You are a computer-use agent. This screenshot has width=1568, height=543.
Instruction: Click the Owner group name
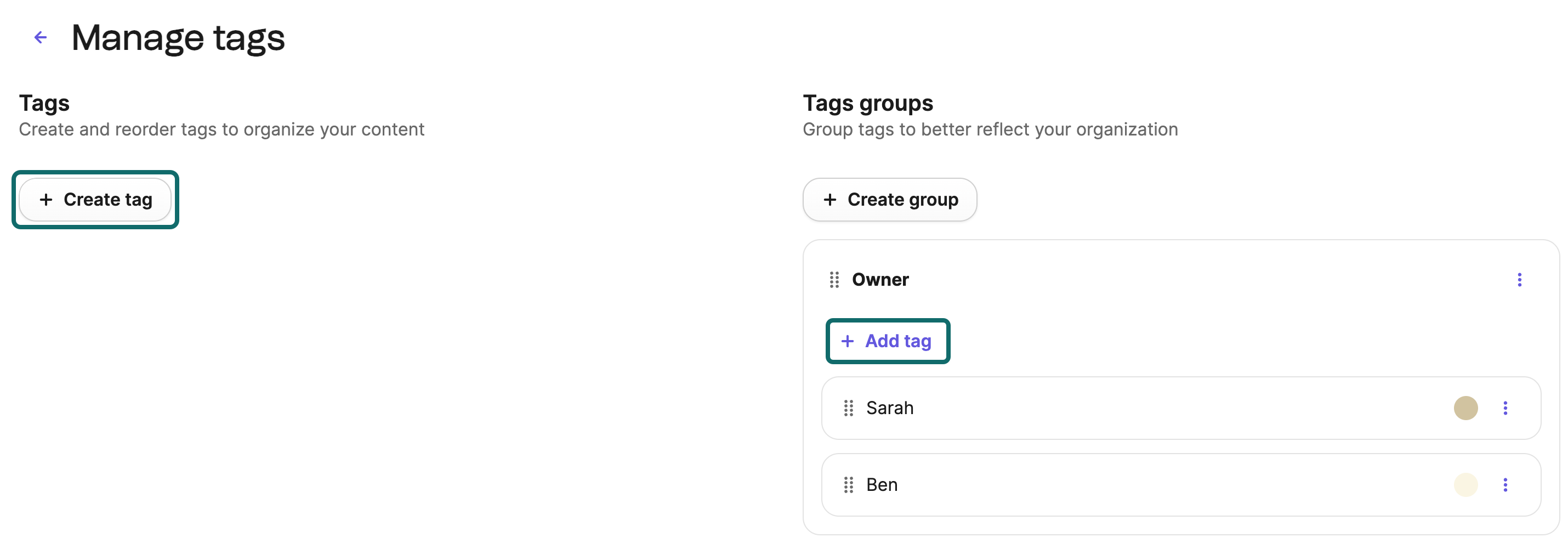tap(880, 279)
